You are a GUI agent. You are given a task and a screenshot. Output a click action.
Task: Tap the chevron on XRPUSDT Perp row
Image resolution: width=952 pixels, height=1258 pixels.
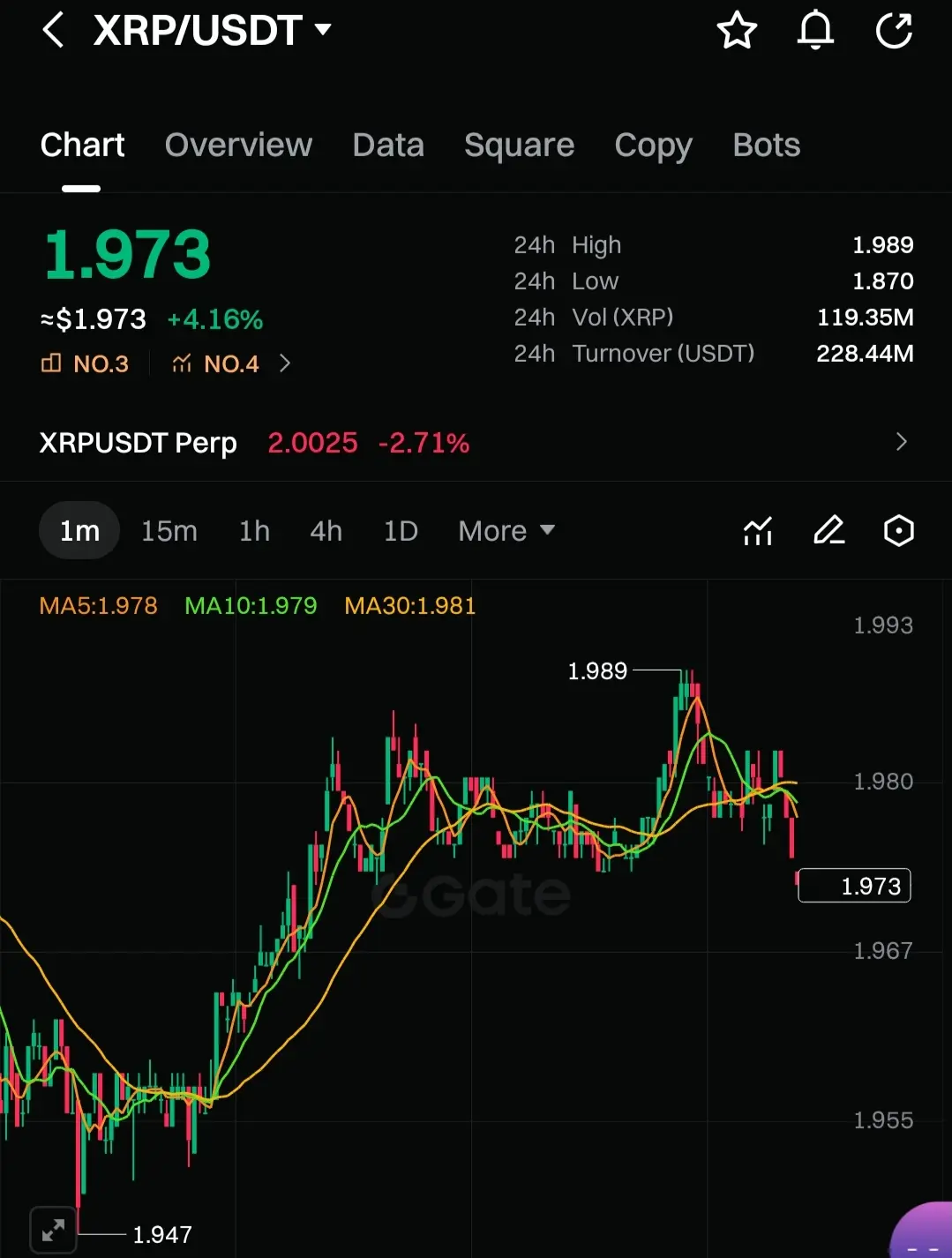[901, 442]
